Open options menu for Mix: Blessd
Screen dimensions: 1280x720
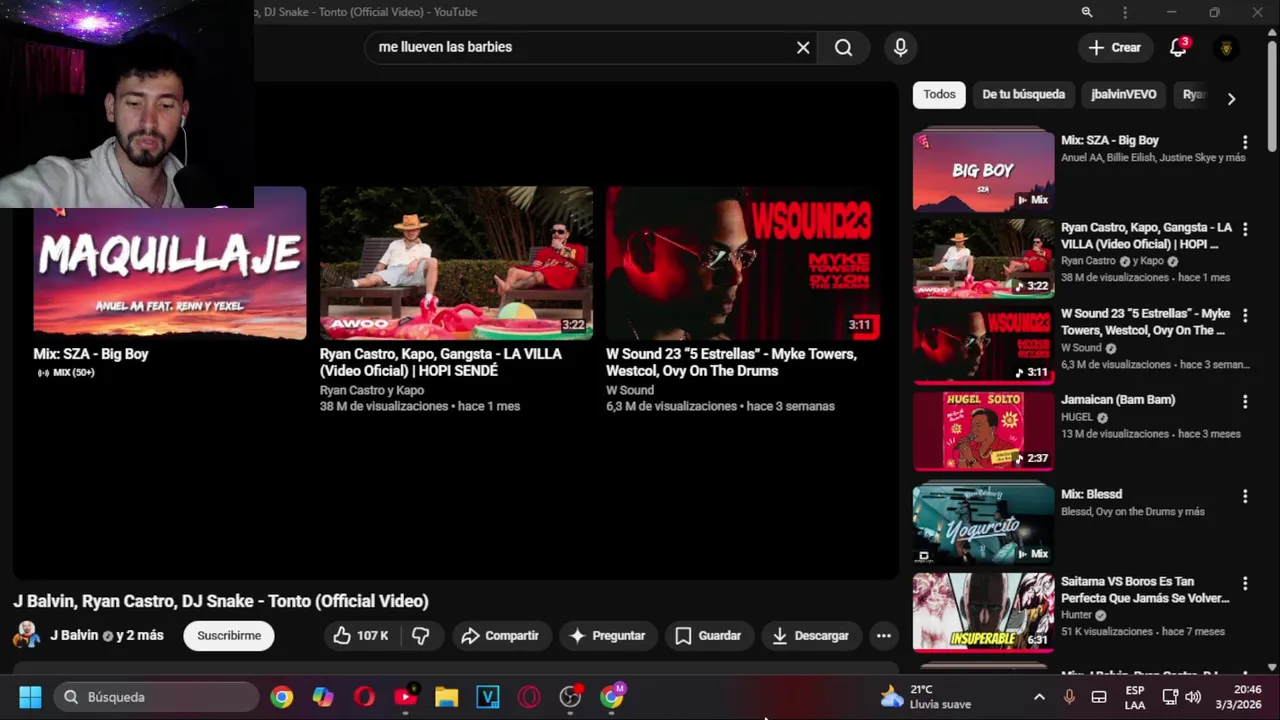point(1245,496)
